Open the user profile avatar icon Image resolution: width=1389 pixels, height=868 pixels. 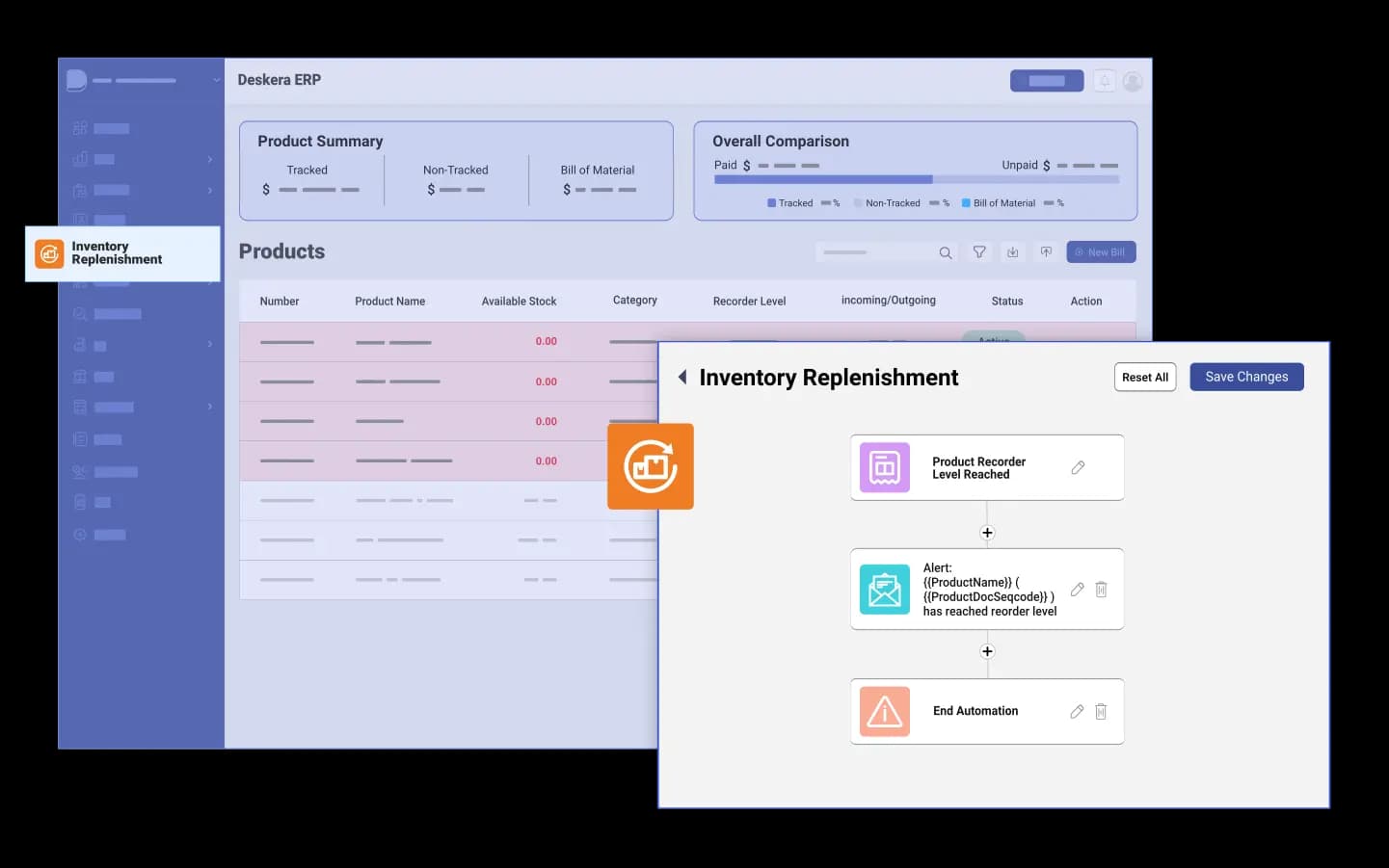click(1133, 81)
